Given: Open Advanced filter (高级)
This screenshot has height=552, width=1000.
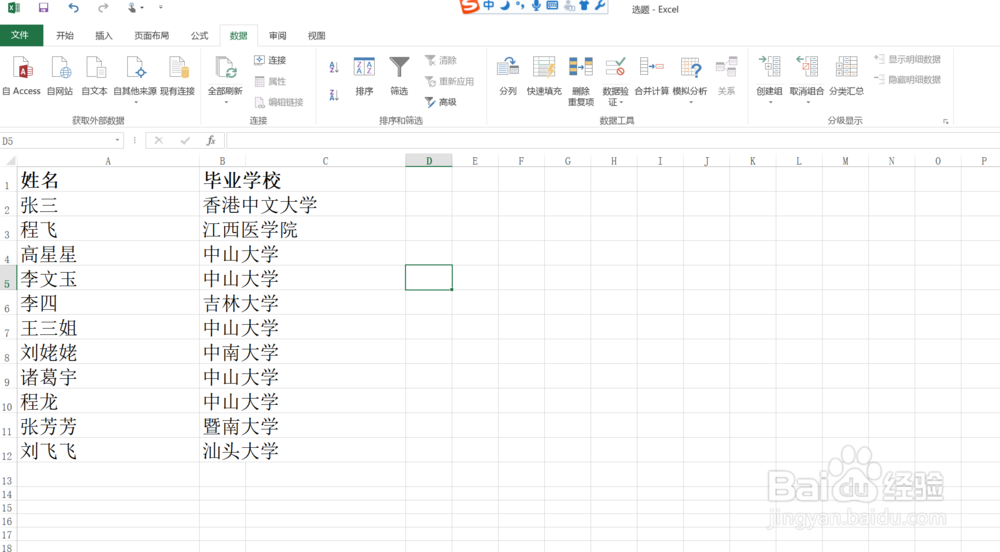Looking at the screenshot, I should [x=441, y=102].
